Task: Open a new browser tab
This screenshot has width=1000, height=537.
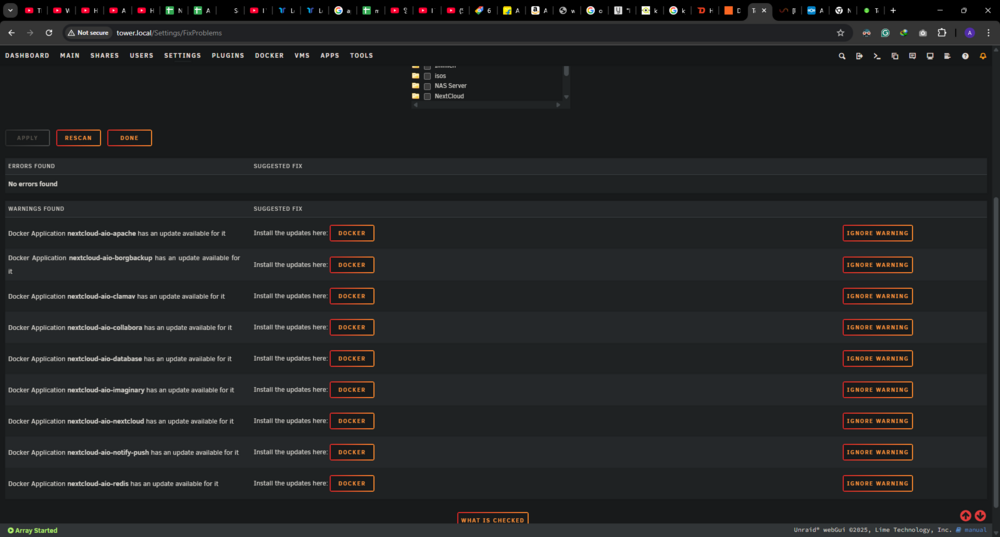Action: [893, 10]
